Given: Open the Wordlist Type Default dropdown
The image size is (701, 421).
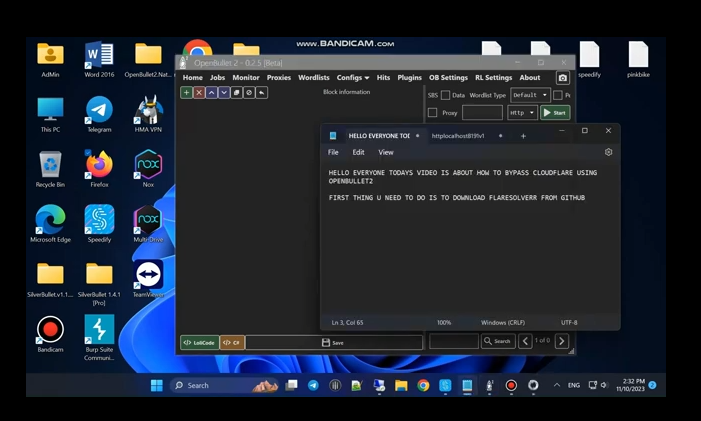Looking at the screenshot, I should pos(530,95).
